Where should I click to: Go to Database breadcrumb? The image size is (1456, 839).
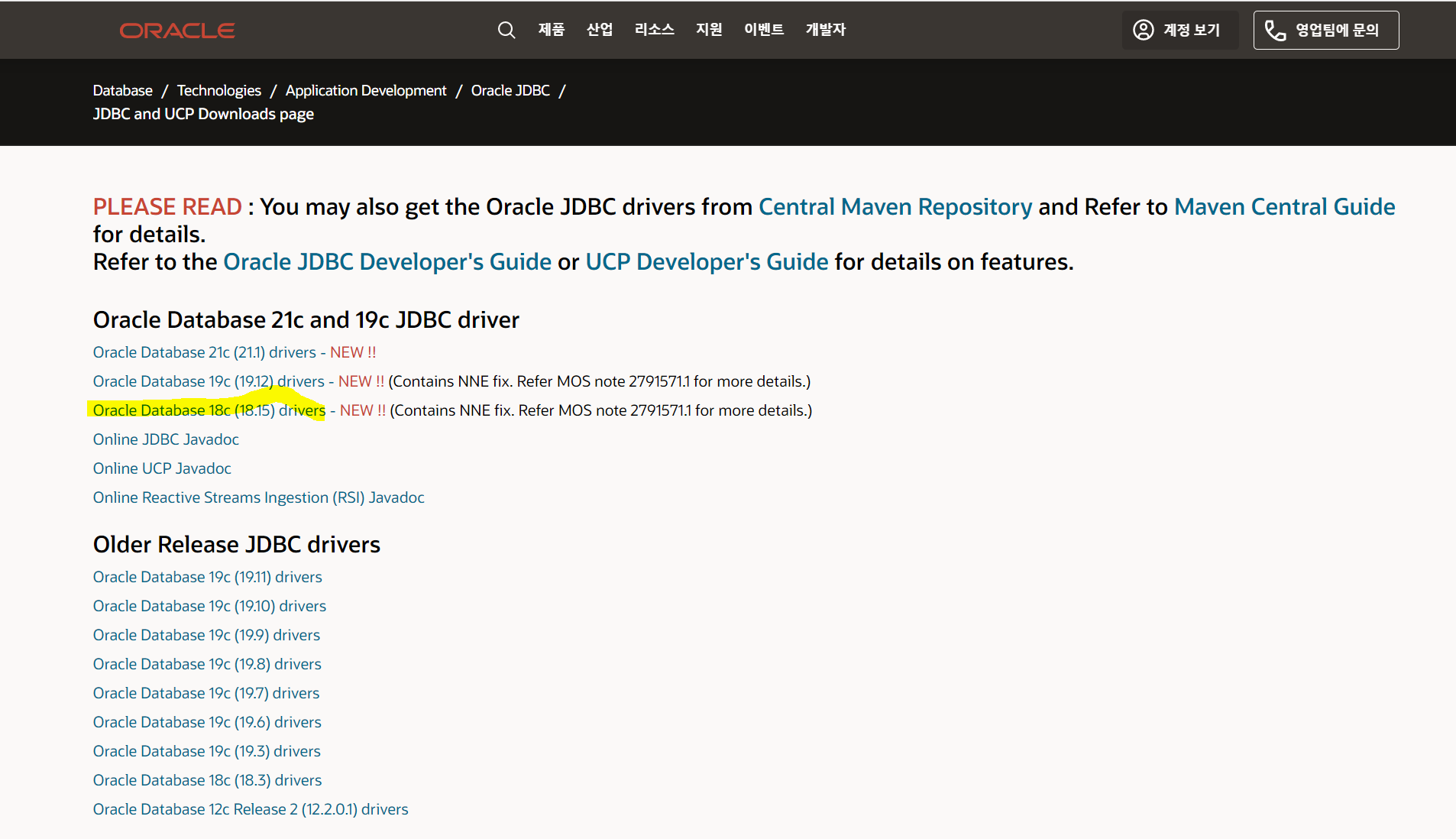(123, 90)
